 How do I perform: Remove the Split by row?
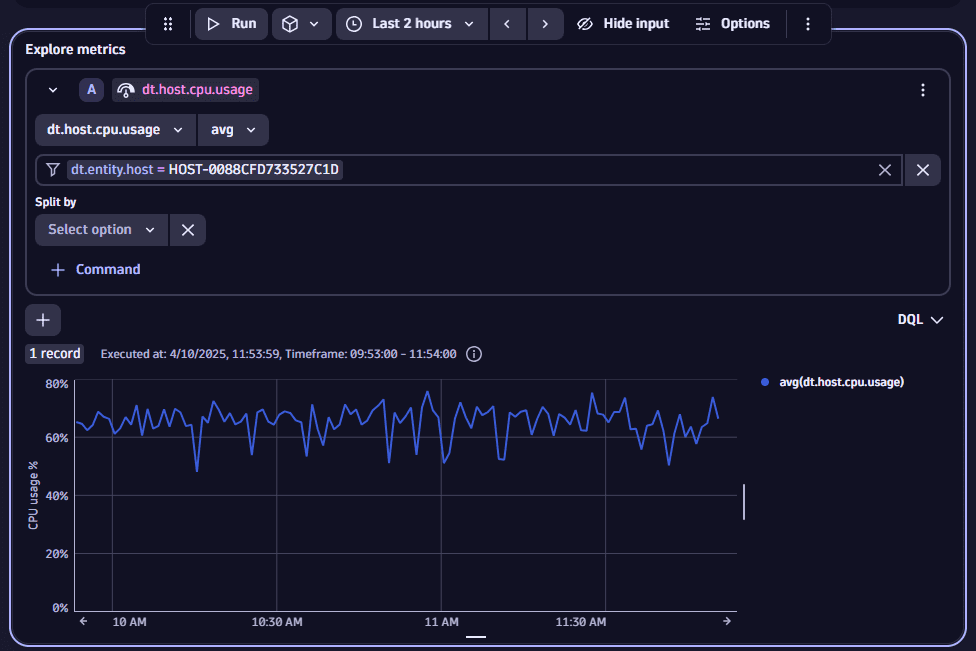[188, 230]
